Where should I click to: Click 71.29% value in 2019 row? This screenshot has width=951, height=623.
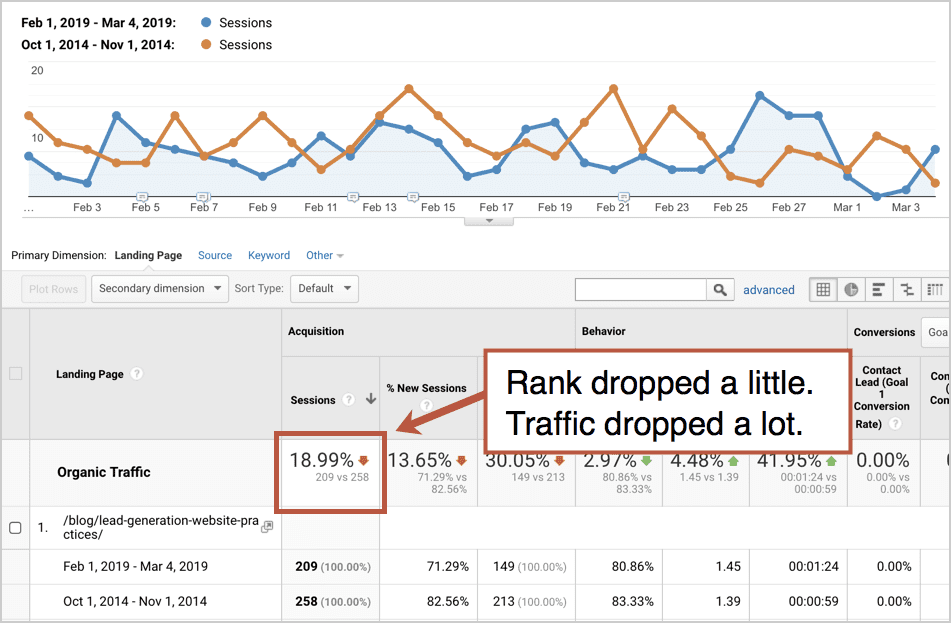448,566
